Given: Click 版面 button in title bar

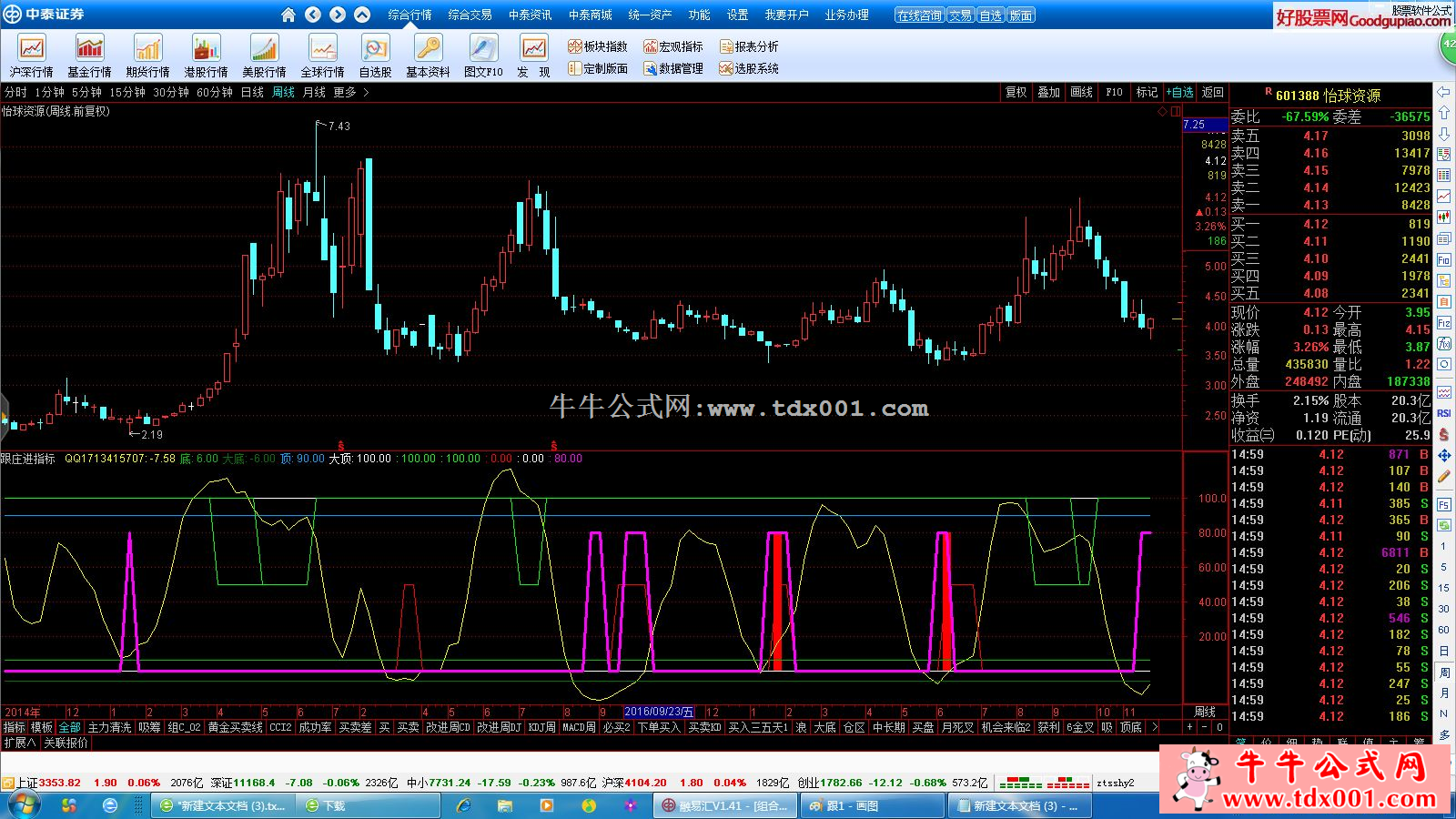Looking at the screenshot, I should point(1021,15).
